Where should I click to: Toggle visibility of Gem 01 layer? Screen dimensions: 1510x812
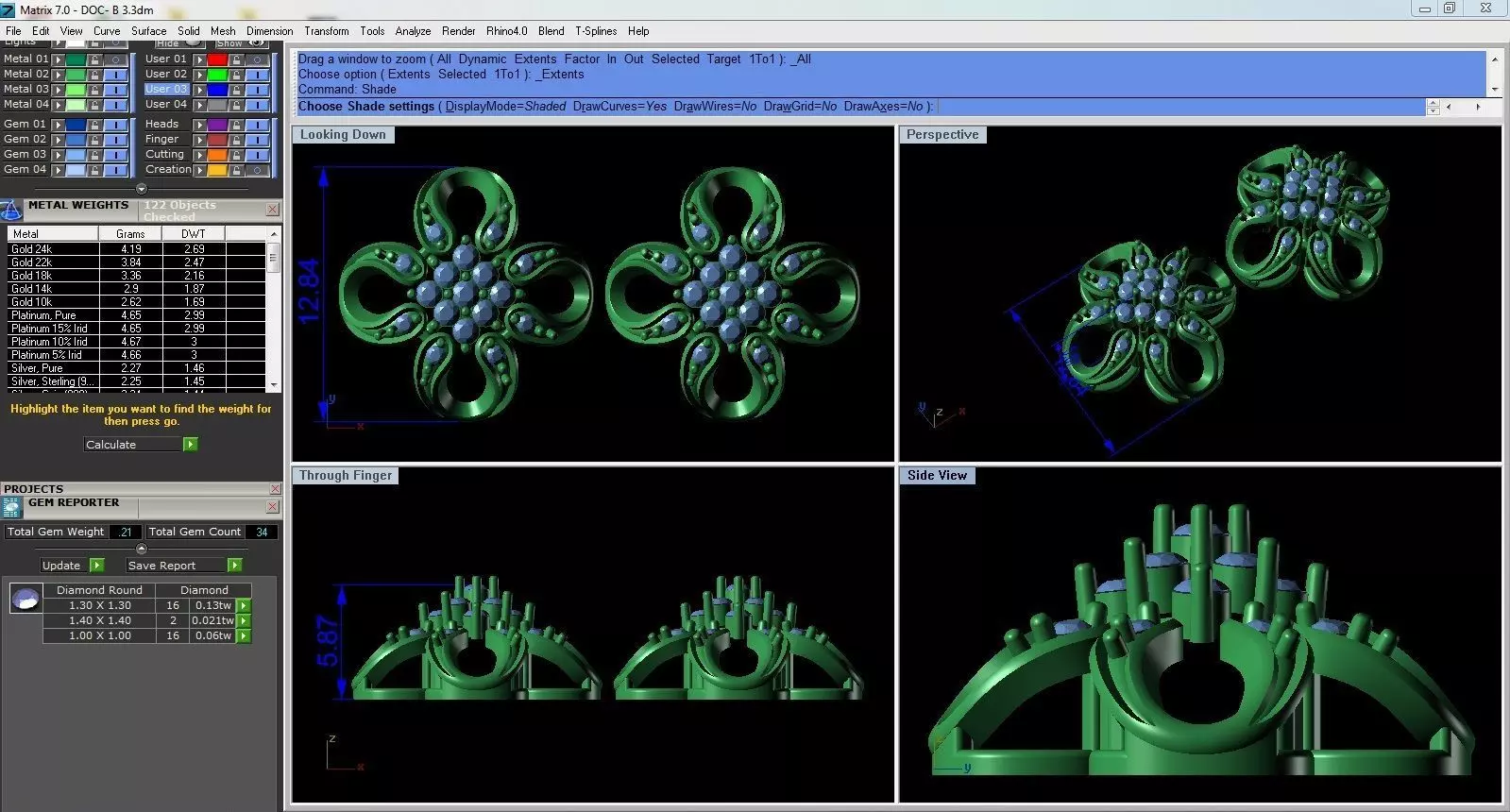(x=115, y=125)
